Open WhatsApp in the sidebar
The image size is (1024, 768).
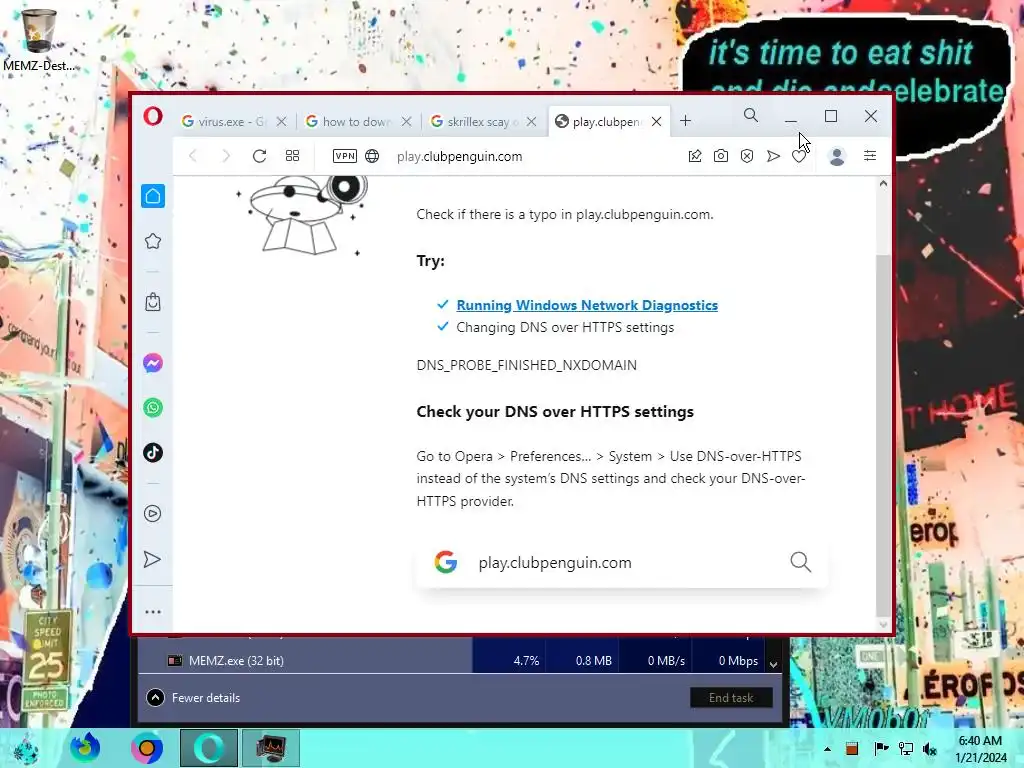coord(153,408)
